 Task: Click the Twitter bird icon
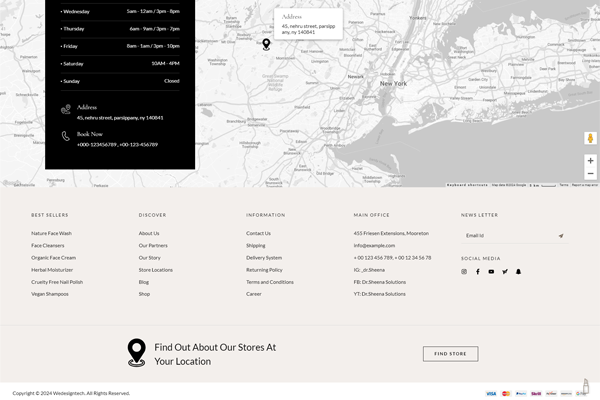(x=505, y=271)
